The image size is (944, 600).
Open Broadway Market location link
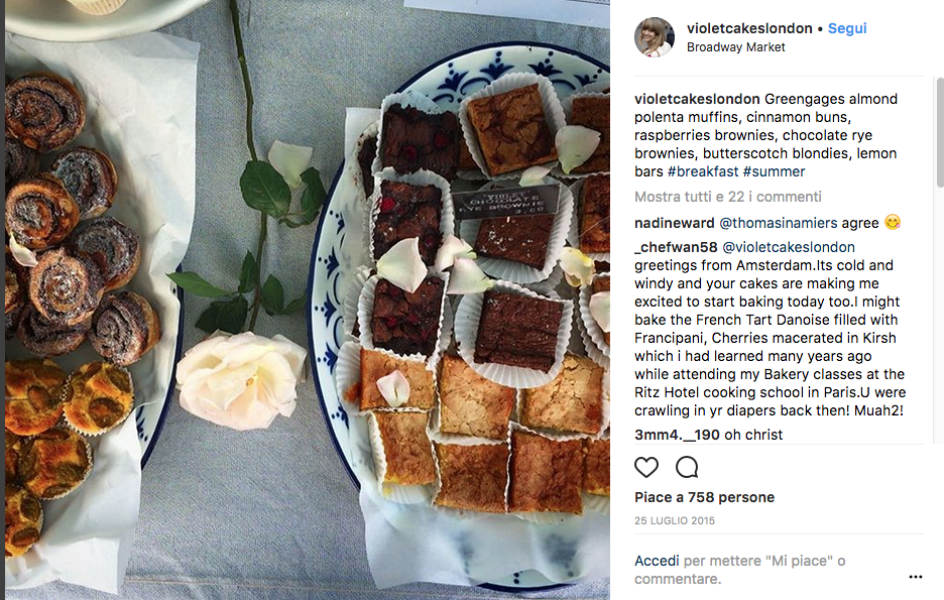(x=736, y=47)
